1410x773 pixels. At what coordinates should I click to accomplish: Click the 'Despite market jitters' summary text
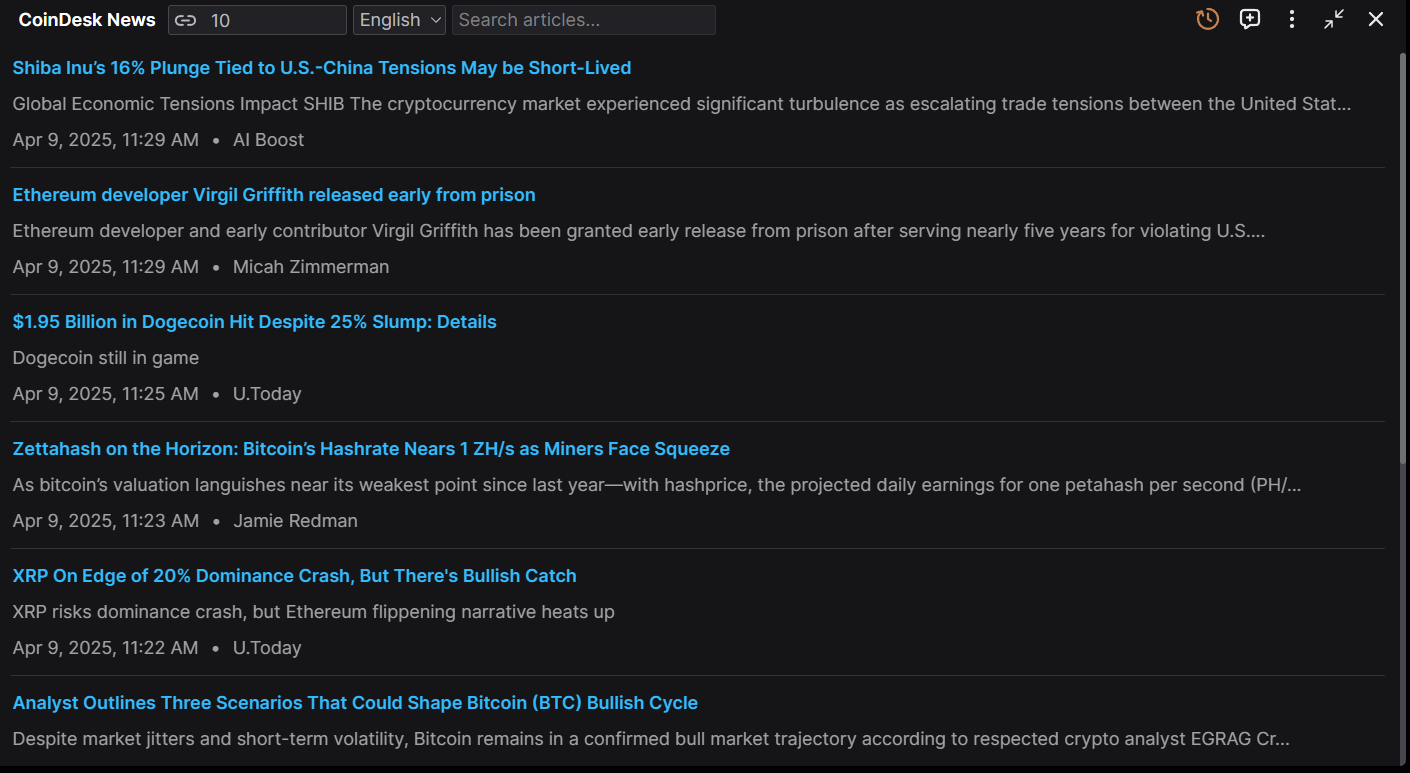point(651,739)
